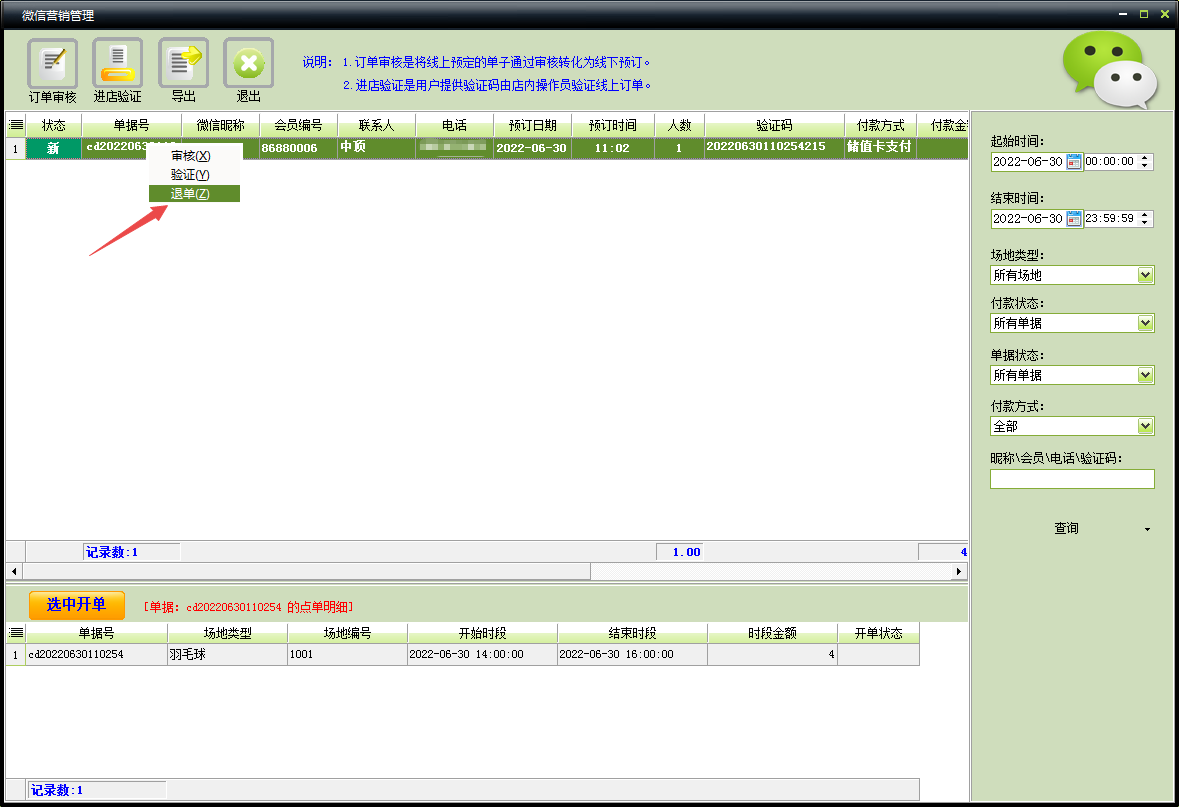Click grid menu icon in upper table header

(x=16, y=126)
